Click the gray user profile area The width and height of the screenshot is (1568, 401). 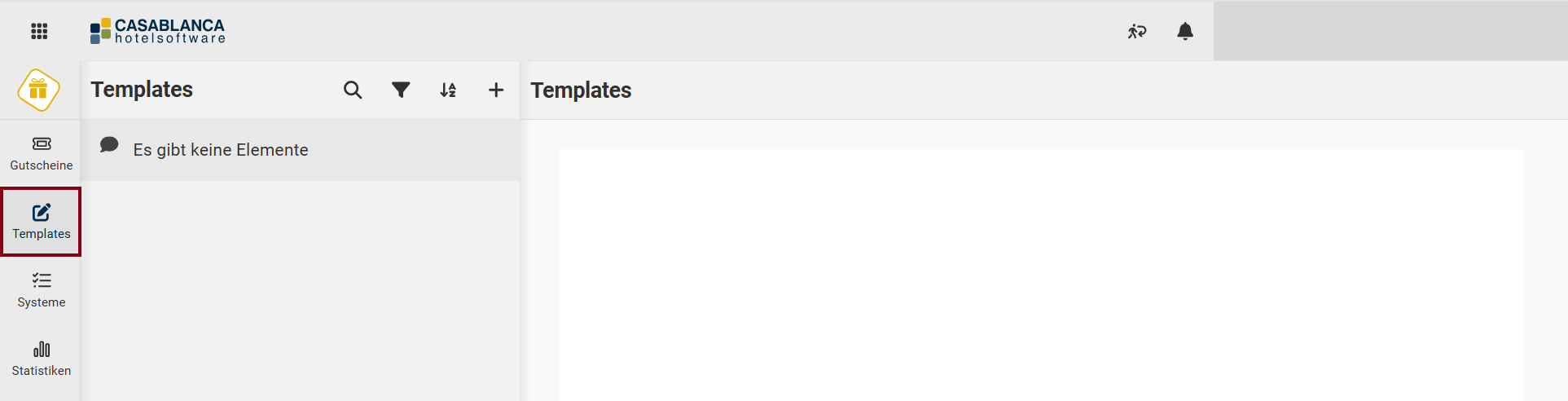1390,31
